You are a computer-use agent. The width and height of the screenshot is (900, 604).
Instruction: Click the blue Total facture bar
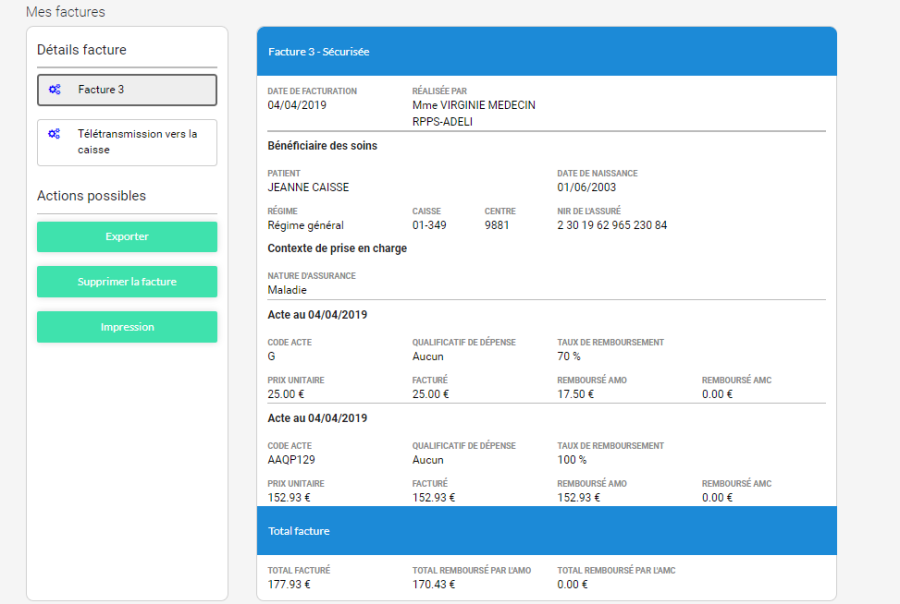point(546,531)
